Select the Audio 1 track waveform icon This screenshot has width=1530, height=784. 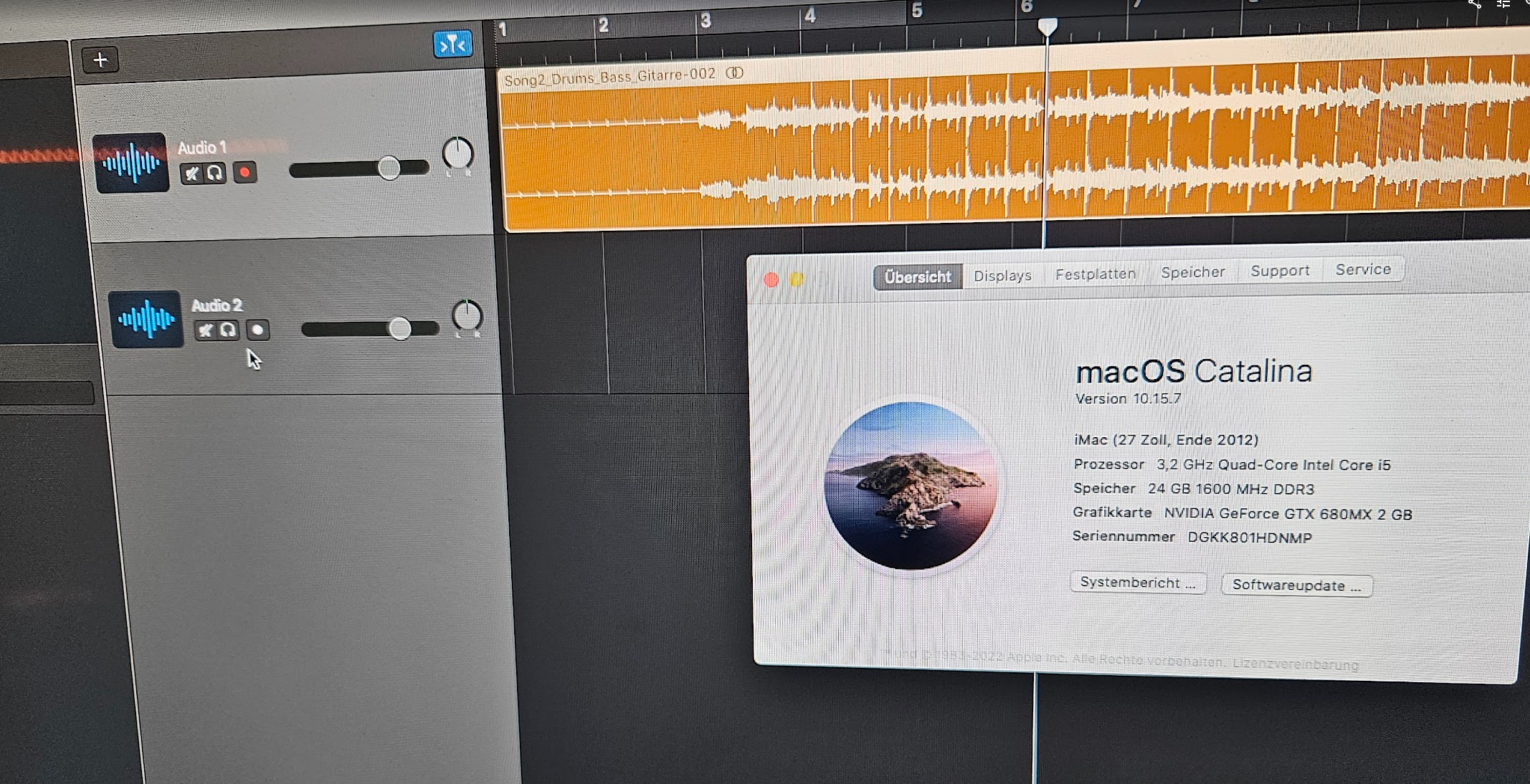(131, 163)
